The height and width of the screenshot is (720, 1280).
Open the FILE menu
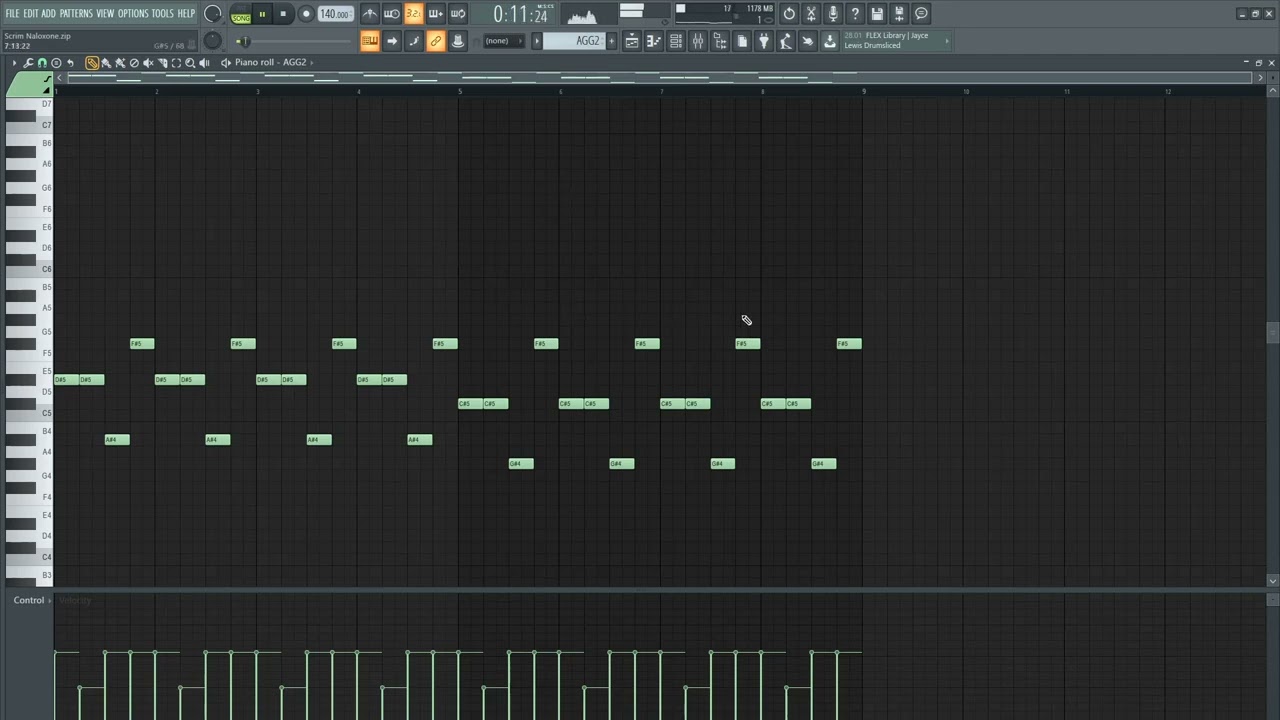(x=12, y=14)
